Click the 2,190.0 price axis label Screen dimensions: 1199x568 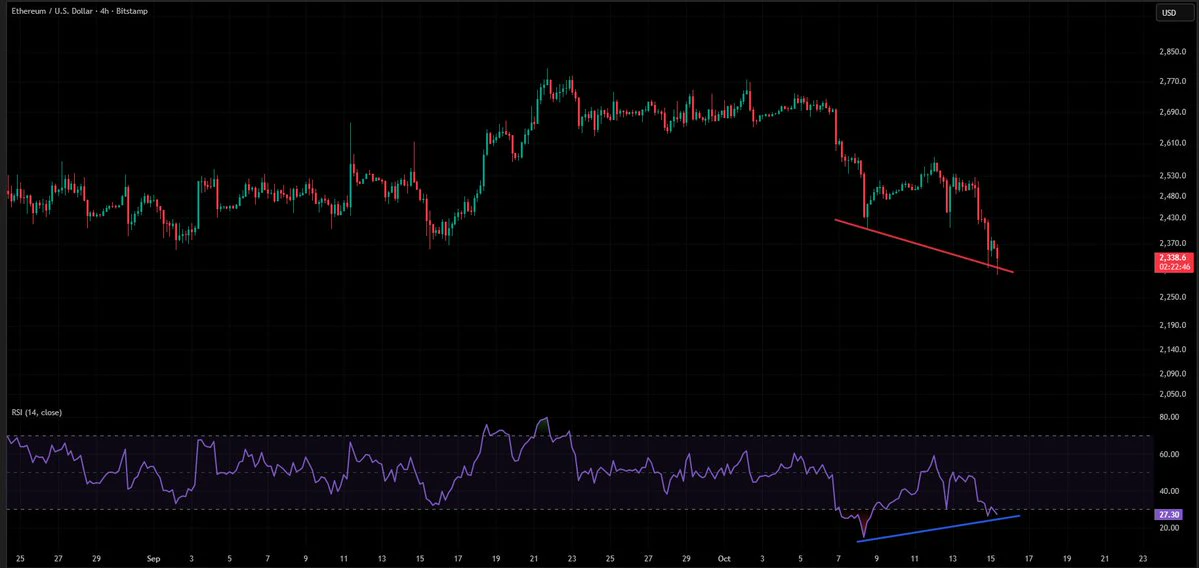pos(1171,325)
